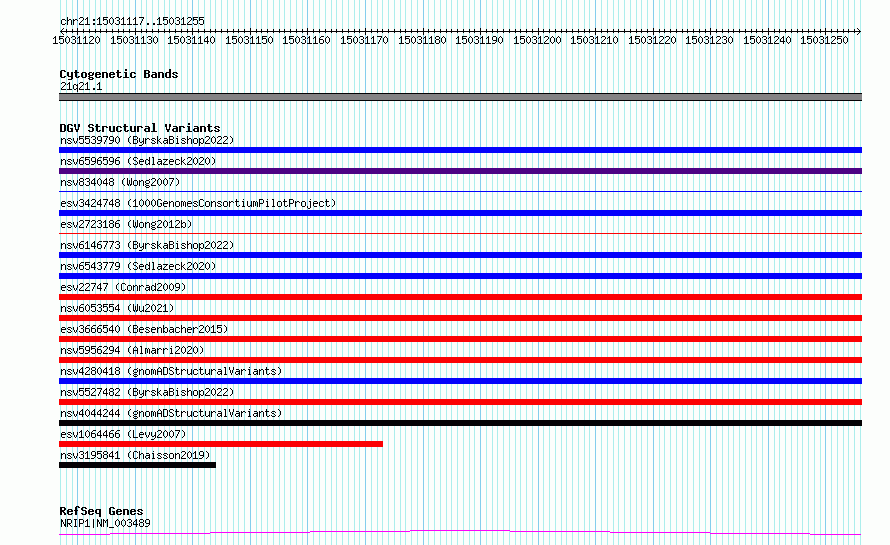Open variant esv3424748 (1000GenomesConsortiumPilotProject) label
The width and height of the screenshot is (890, 545).
[x=198, y=203]
